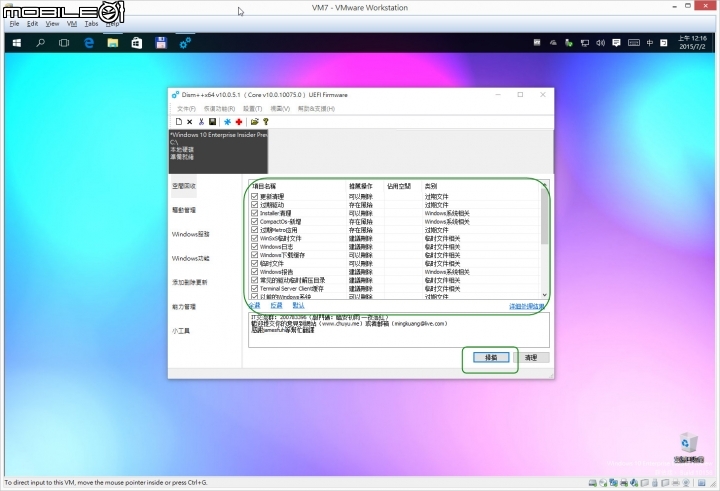The height and width of the screenshot is (491, 720).
Task: Select the second sidebar item 驅動管理
Action: pos(184,210)
